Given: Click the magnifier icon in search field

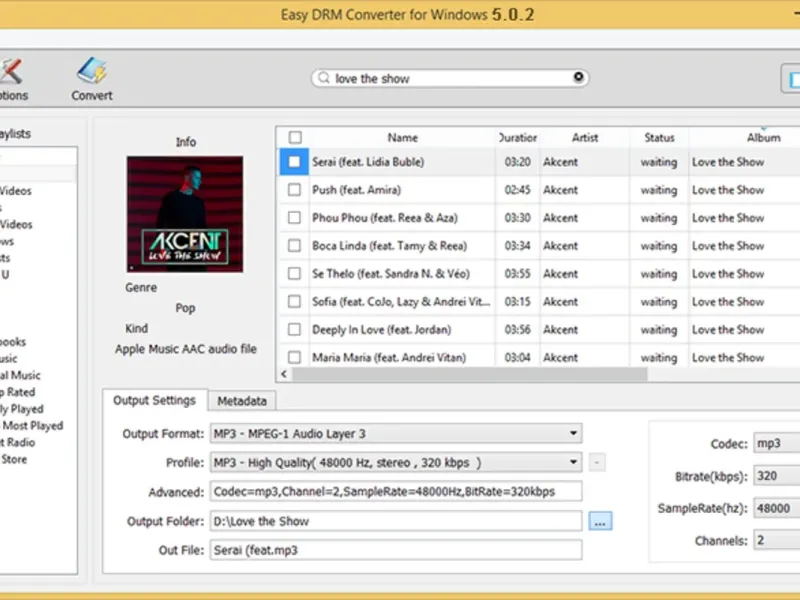Looking at the screenshot, I should click(x=324, y=78).
